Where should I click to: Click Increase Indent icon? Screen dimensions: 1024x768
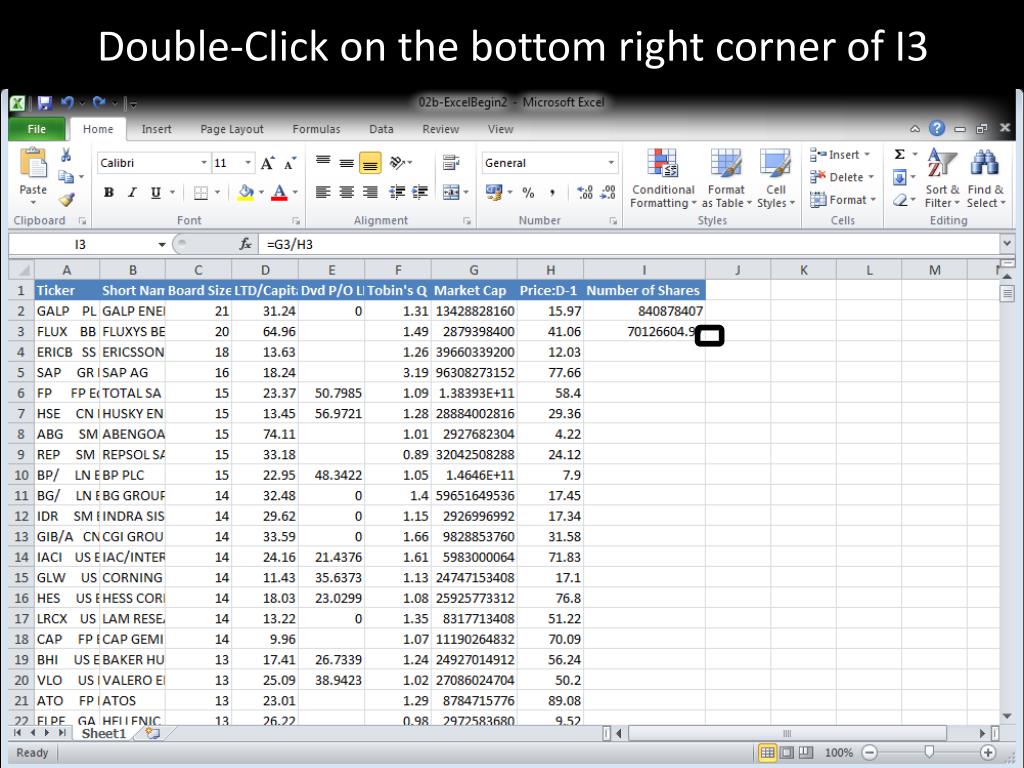click(x=420, y=192)
